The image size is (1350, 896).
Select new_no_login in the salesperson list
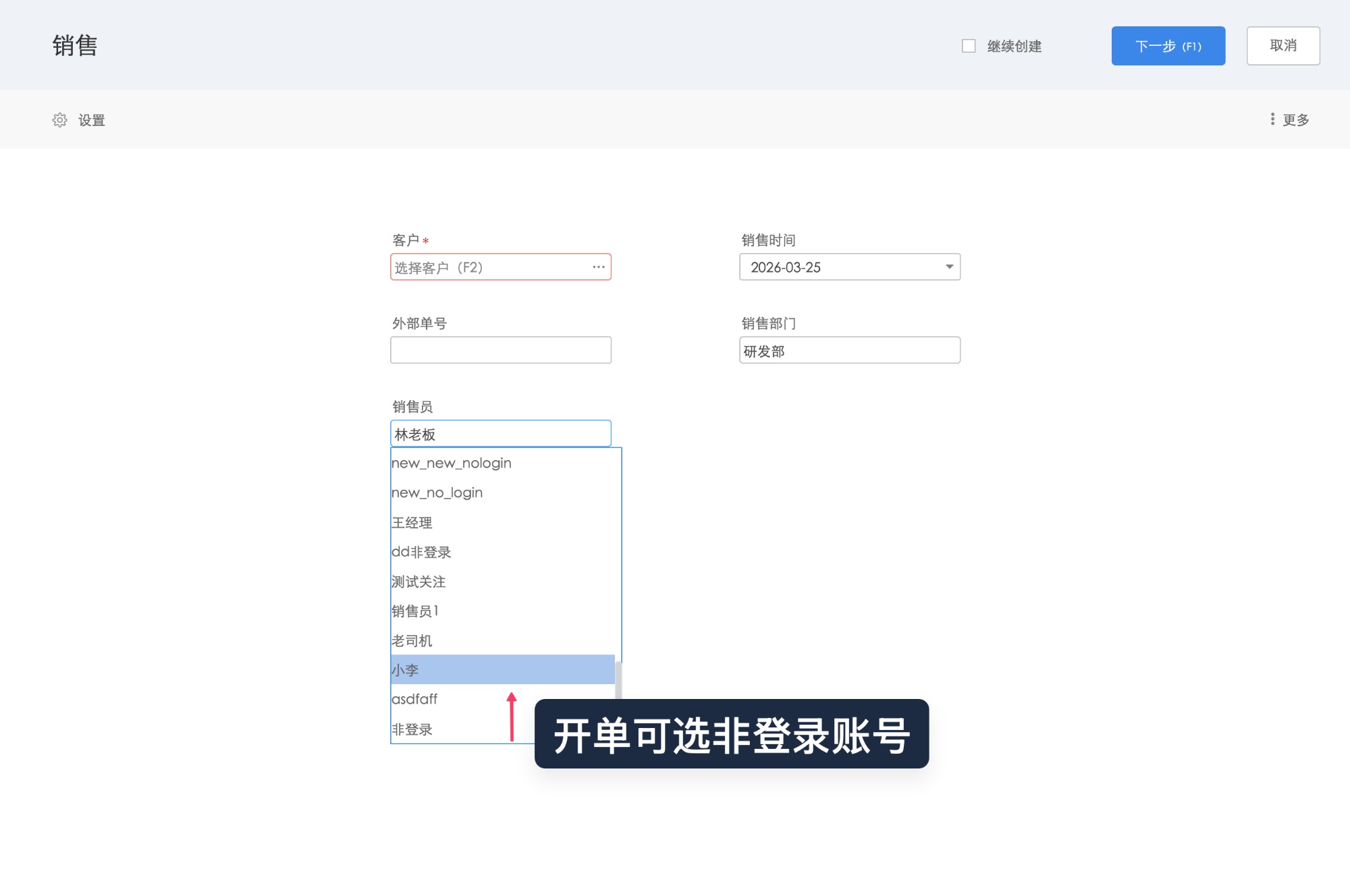click(x=437, y=493)
